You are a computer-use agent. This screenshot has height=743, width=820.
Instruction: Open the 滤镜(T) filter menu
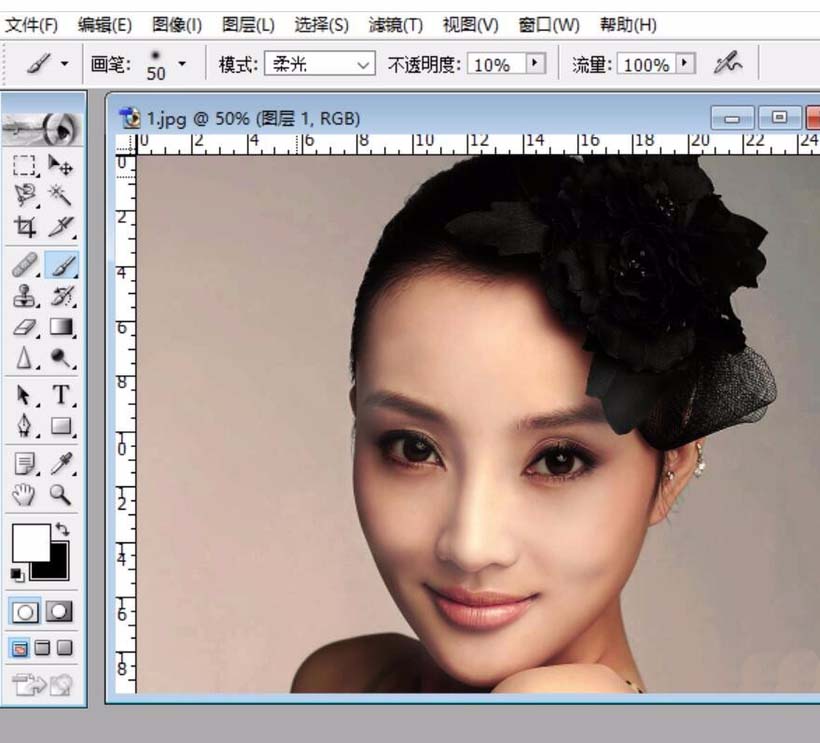395,24
